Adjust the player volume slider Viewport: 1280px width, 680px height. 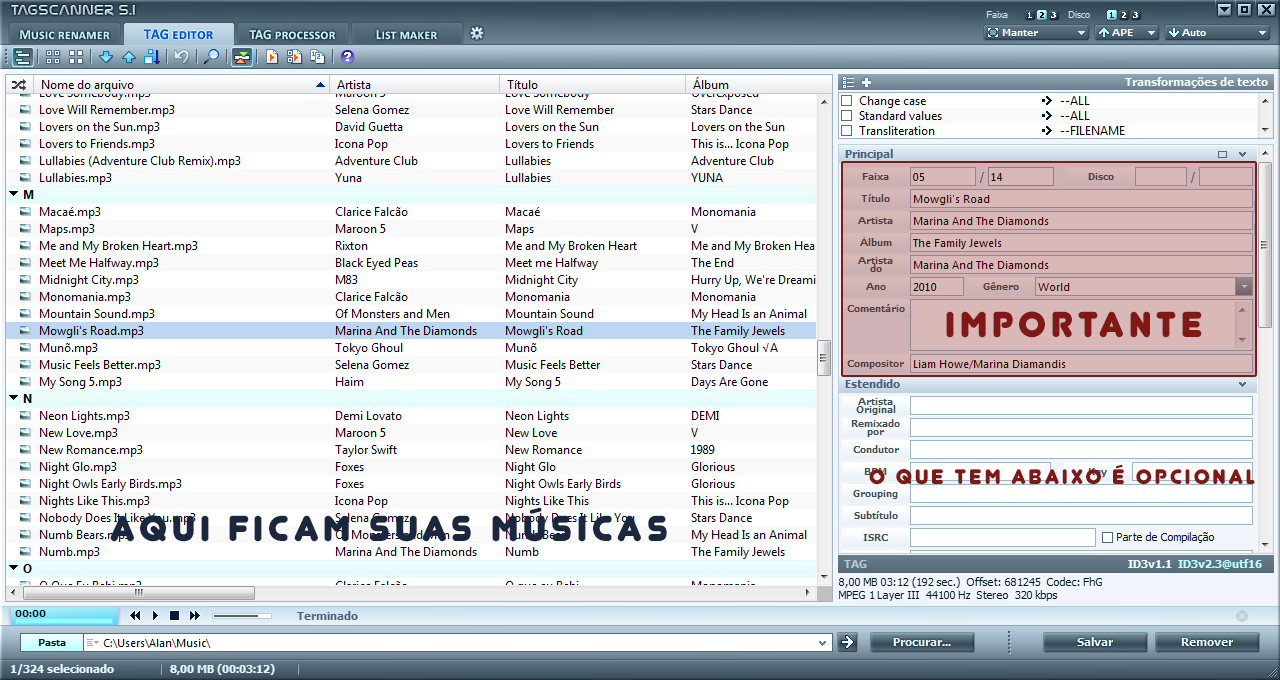tap(242, 616)
